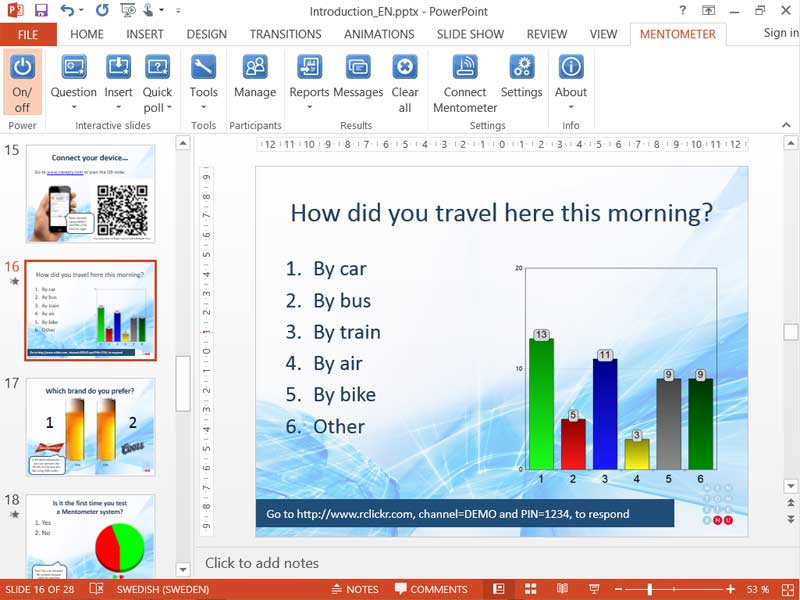Open NOTES from the status bar
Viewport: 800px width, 600px height.
tap(355, 589)
